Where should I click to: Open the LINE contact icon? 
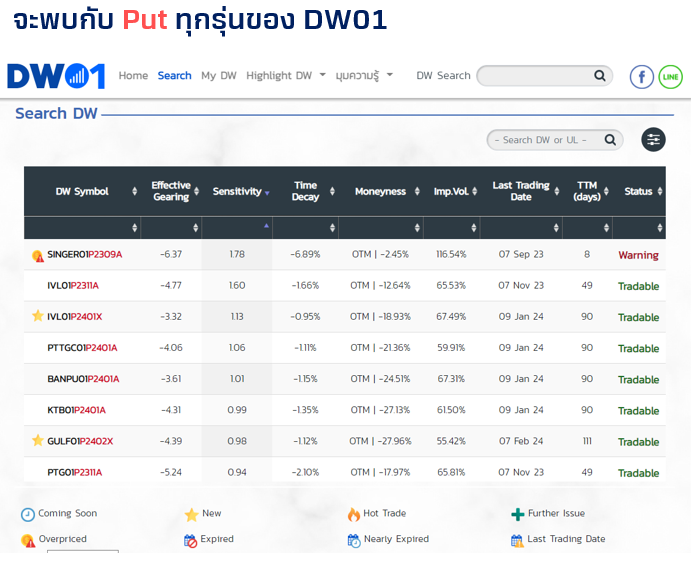670,77
